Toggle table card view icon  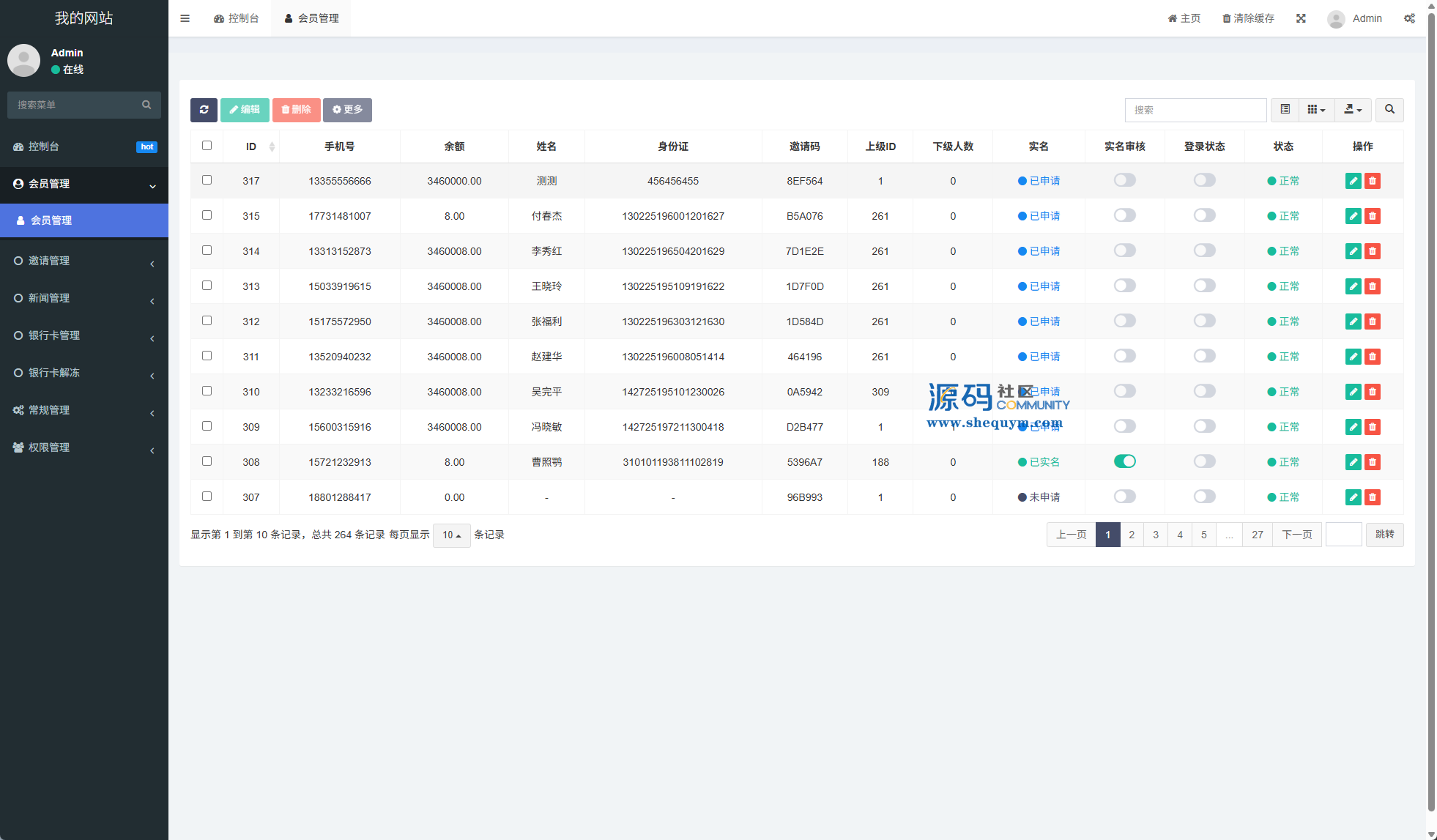click(1285, 110)
